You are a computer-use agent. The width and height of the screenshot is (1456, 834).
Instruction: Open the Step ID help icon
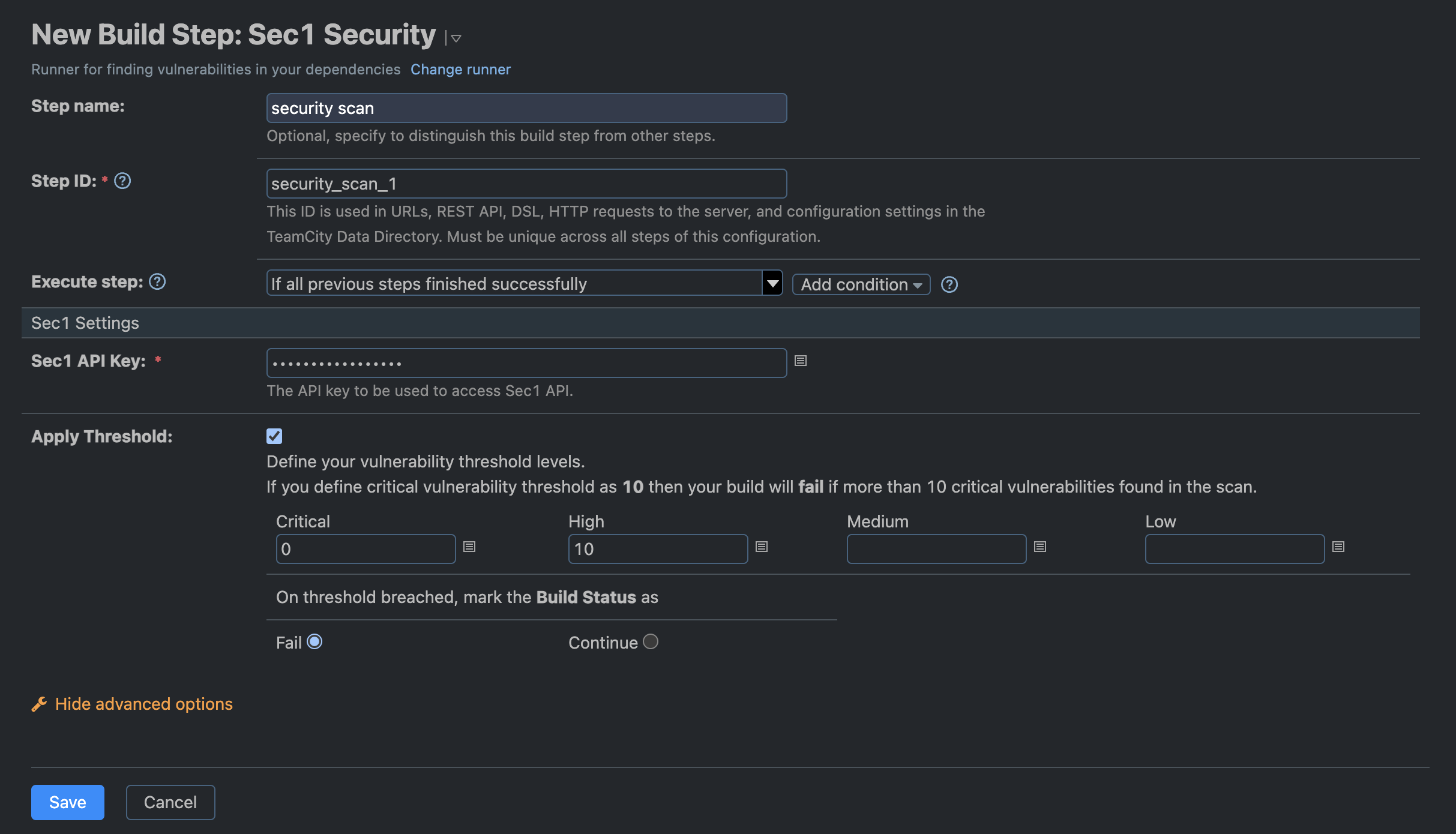122,181
